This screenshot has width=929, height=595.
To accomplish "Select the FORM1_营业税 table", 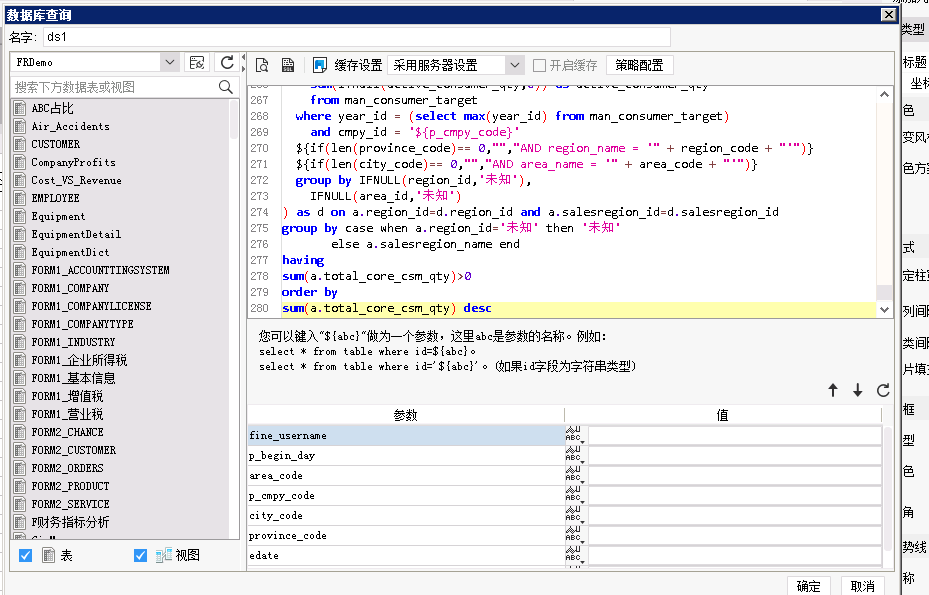I will 67,414.
